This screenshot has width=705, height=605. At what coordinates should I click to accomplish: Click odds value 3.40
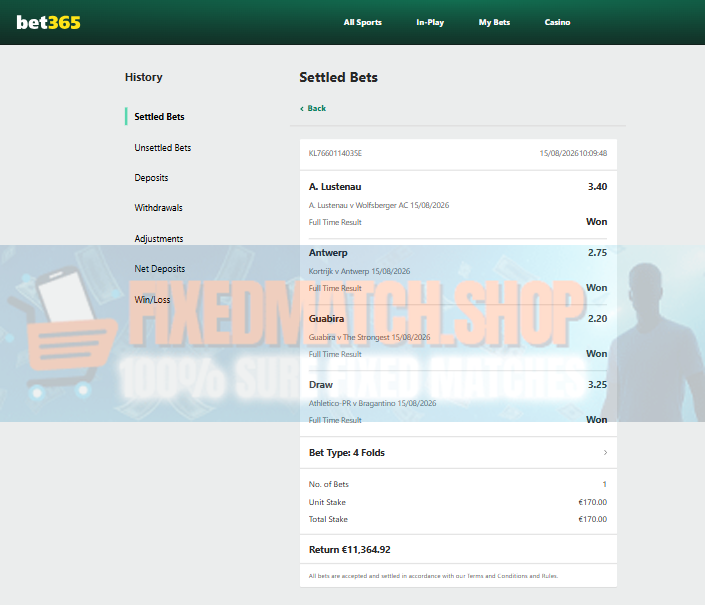click(x=598, y=187)
